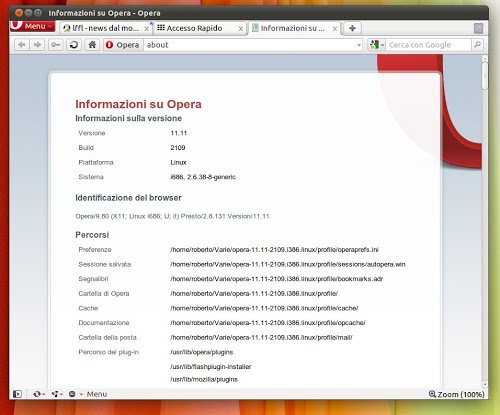Close the Informazioni su tab

tap(335, 29)
